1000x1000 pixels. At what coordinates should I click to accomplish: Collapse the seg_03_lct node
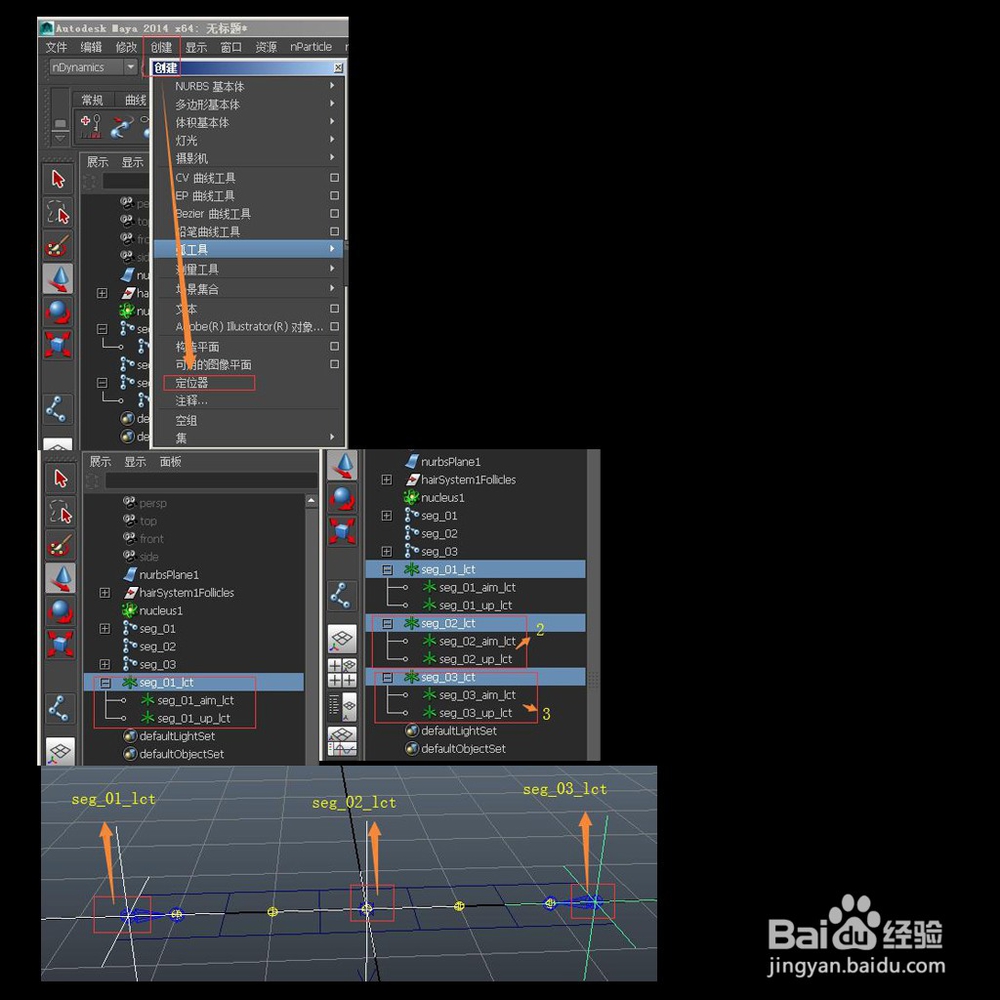[x=387, y=677]
